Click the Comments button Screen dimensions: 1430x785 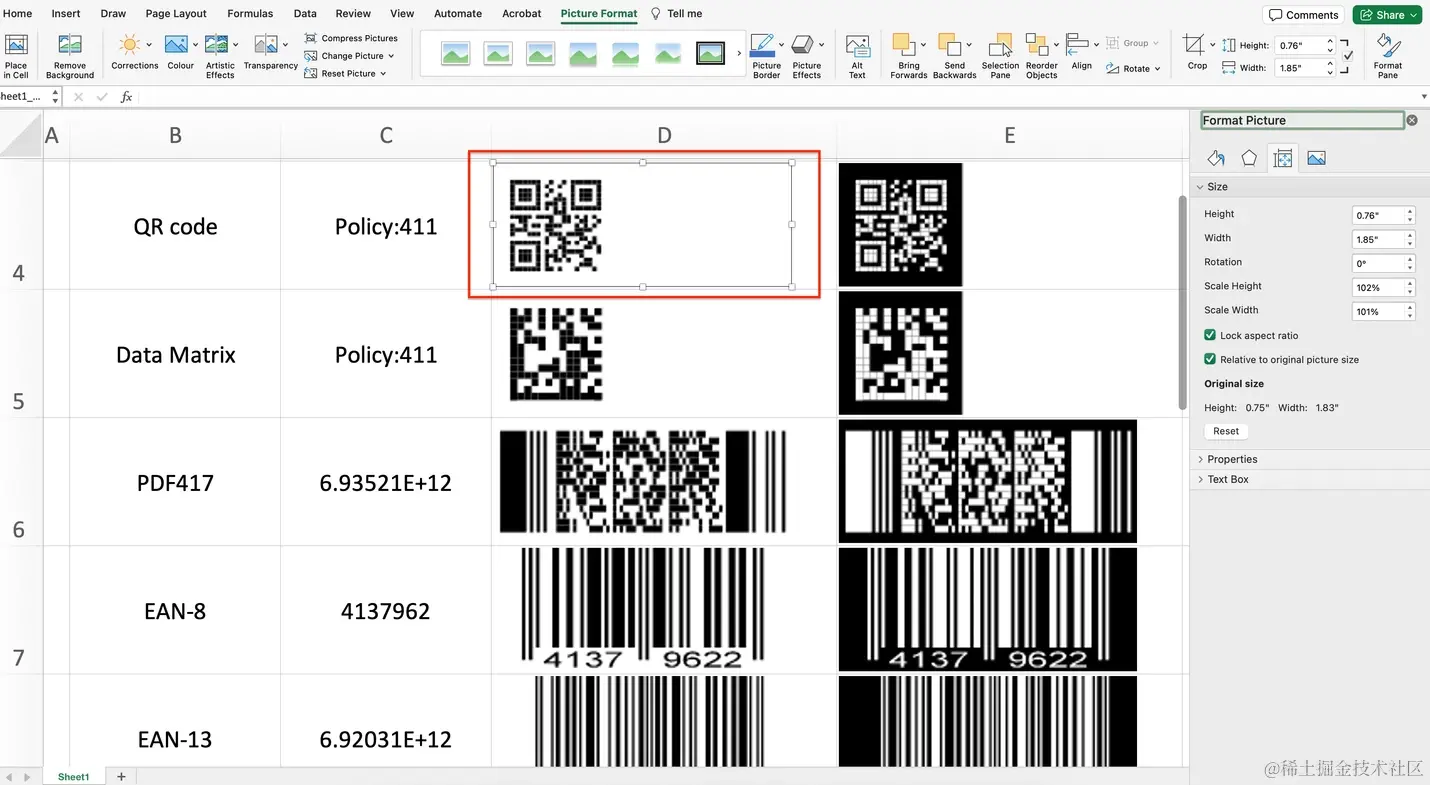pyautogui.click(x=1304, y=15)
